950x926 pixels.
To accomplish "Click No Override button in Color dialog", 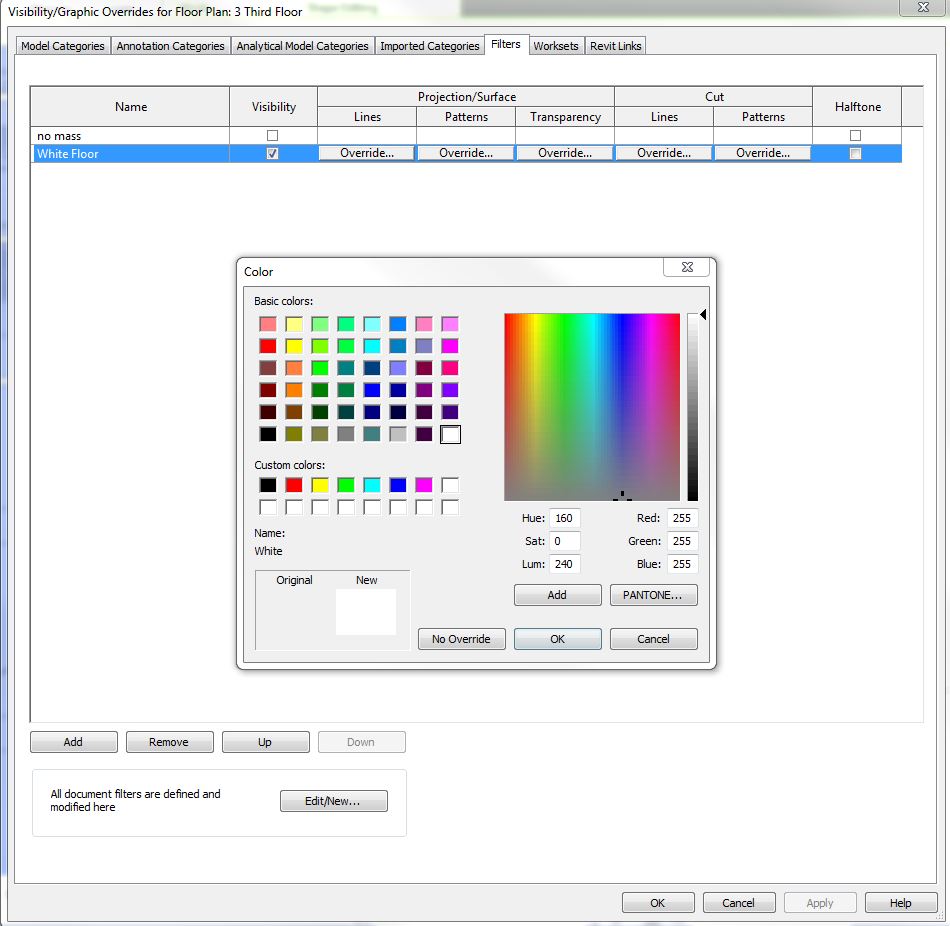I will (461, 639).
